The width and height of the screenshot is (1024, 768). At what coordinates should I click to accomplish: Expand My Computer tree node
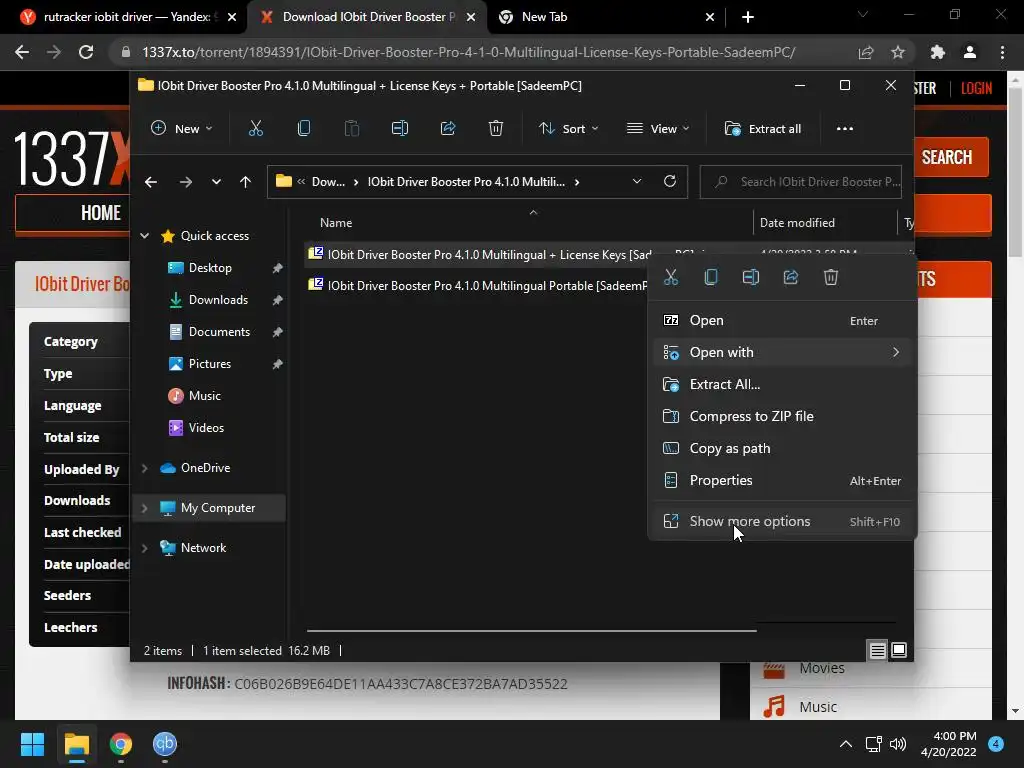[x=144, y=508]
